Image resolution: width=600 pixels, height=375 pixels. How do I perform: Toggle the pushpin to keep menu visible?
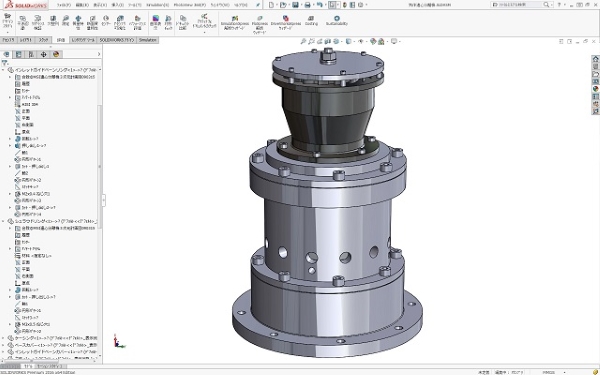click(258, 5)
